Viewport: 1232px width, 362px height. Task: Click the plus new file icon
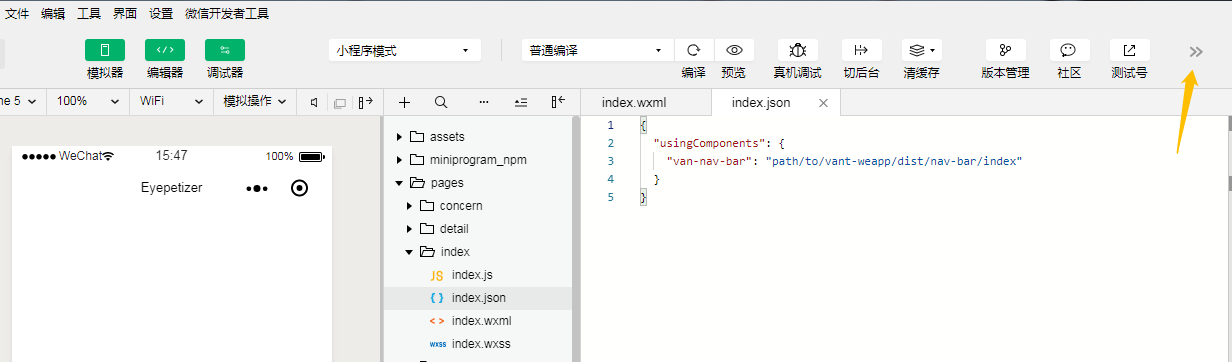404,102
